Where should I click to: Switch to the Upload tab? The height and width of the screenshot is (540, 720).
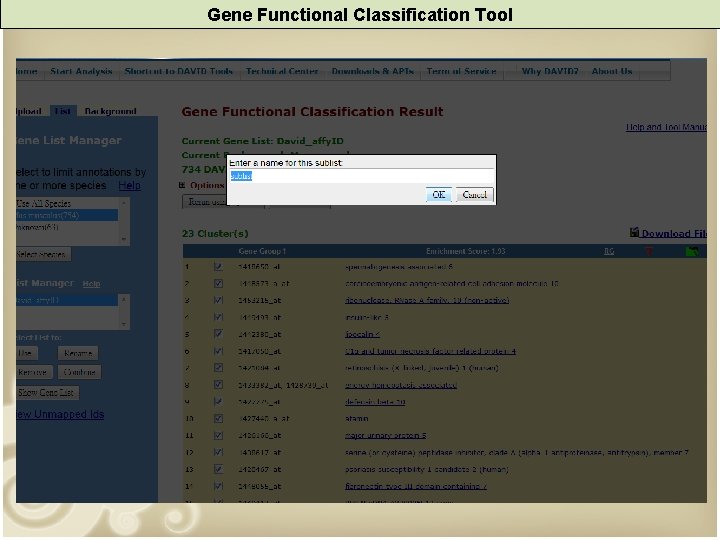click(x=29, y=111)
